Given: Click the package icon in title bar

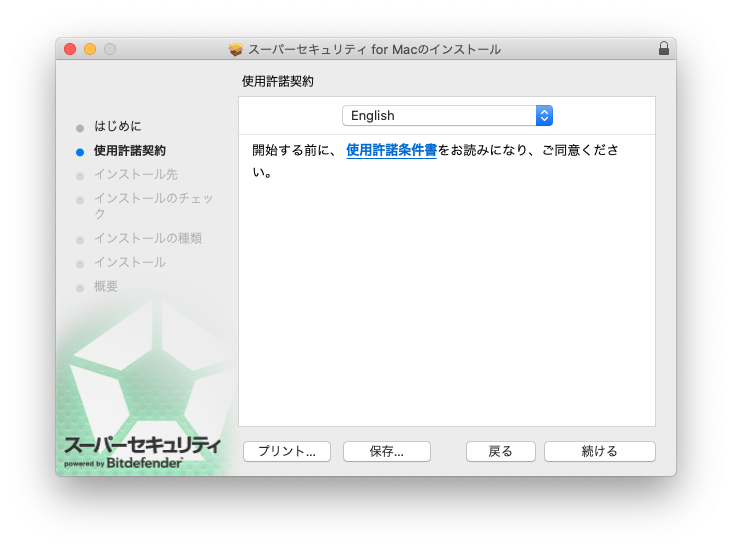Looking at the screenshot, I should [236, 49].
